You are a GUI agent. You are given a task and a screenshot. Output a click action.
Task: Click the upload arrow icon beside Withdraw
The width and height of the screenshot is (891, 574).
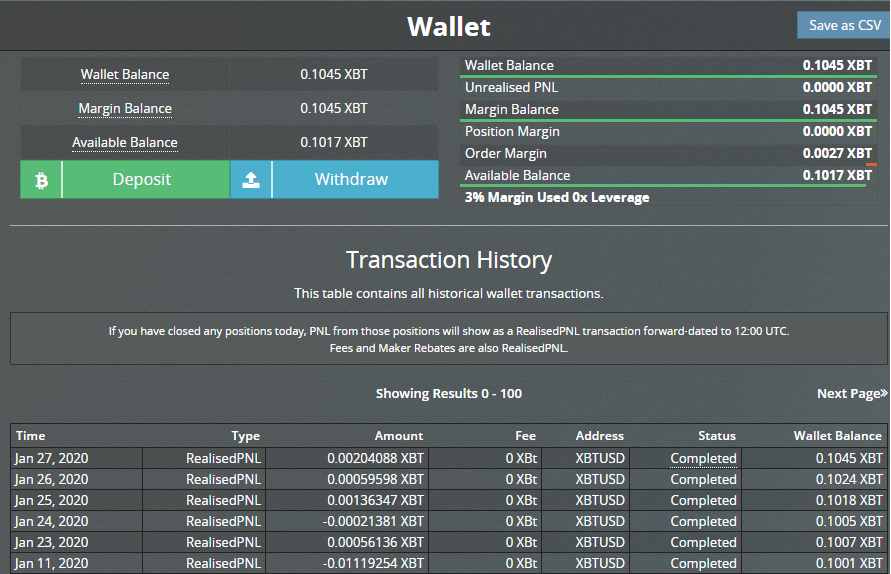(251, 180)
